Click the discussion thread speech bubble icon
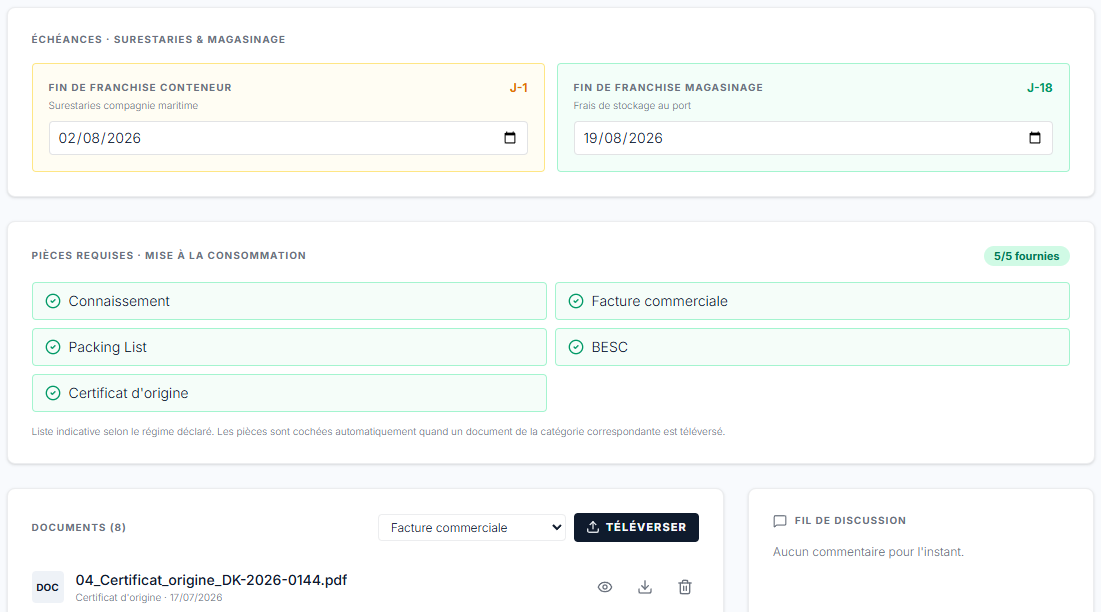 point(779,521)
